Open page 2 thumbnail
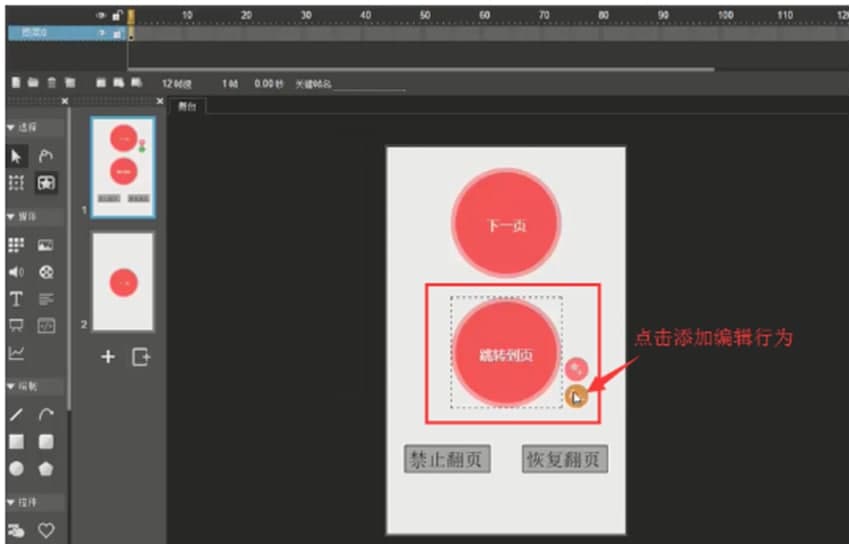Image resolution: width=851 pixels, height=546 pixels. tap(123, 282)
